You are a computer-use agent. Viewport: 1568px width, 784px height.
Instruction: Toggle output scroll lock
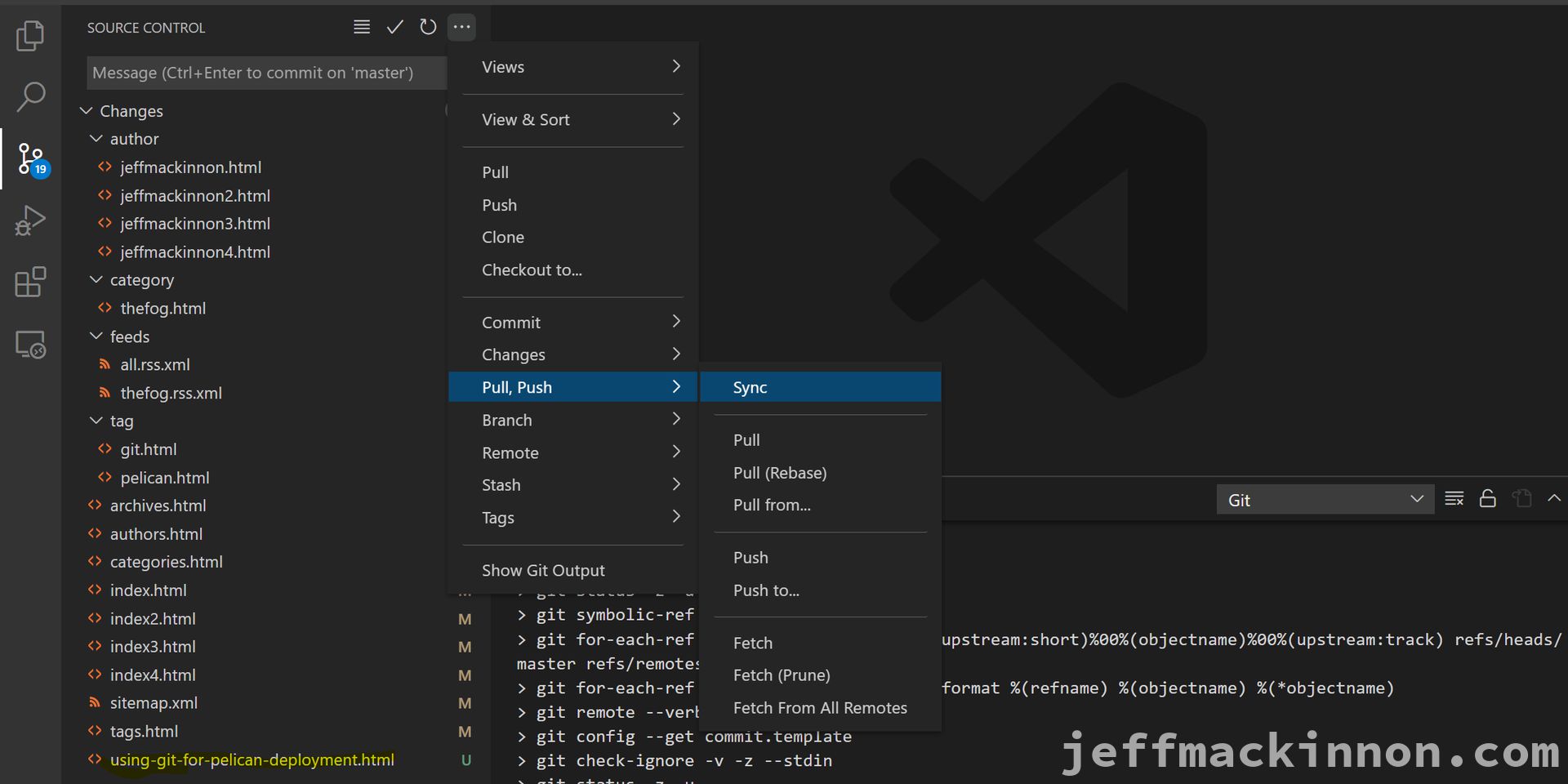coord(1487,499)
